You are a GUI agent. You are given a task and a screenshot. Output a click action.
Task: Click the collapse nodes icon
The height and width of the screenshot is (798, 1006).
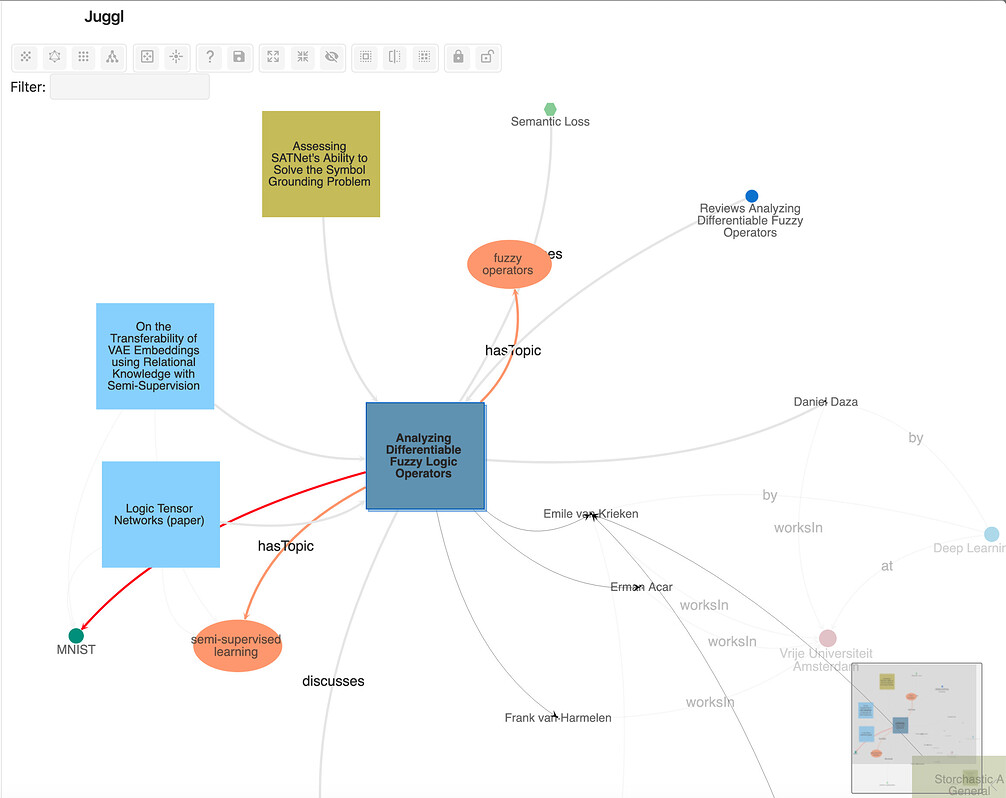click(x=302, y=57)
